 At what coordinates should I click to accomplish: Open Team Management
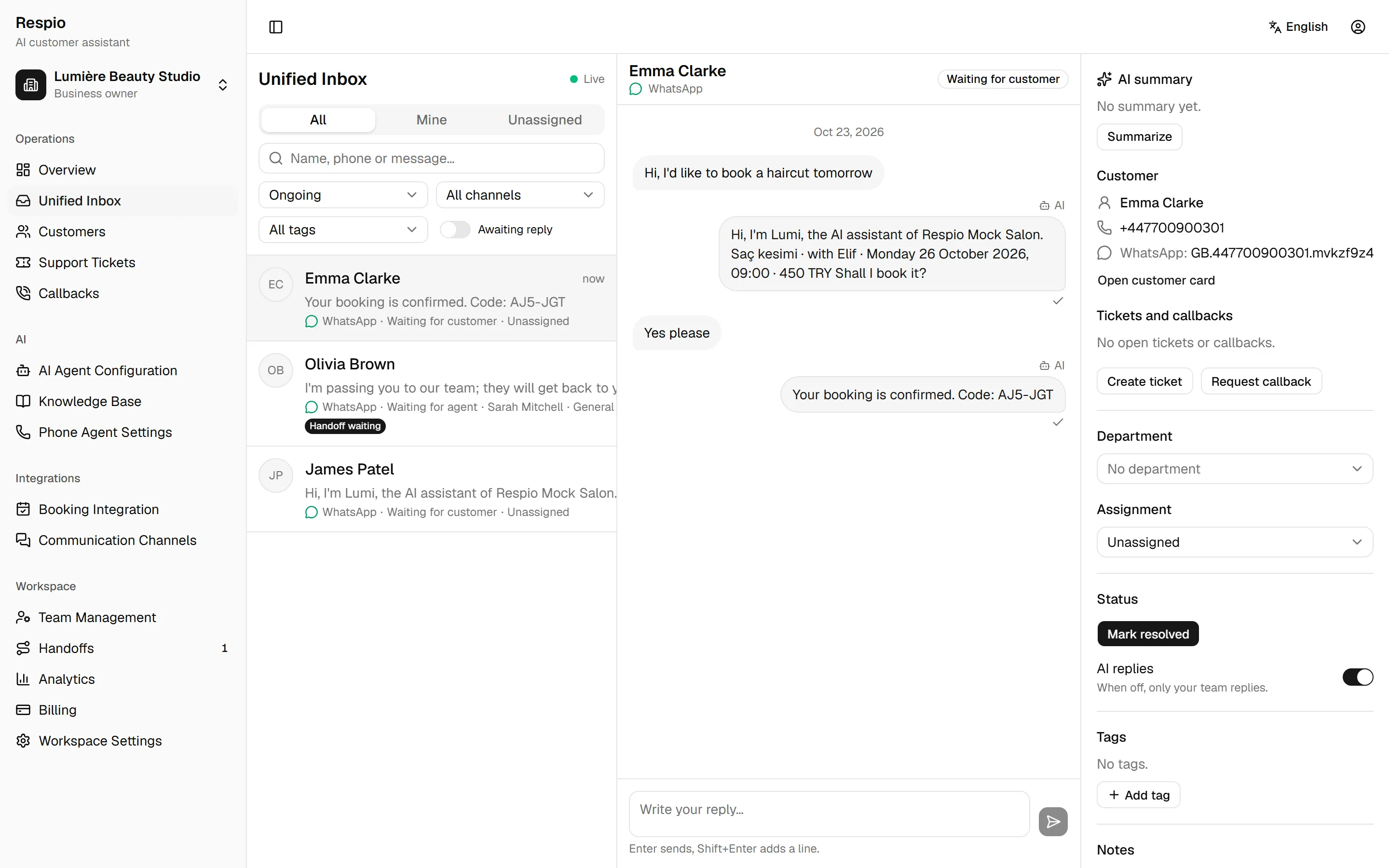(123, 617)
